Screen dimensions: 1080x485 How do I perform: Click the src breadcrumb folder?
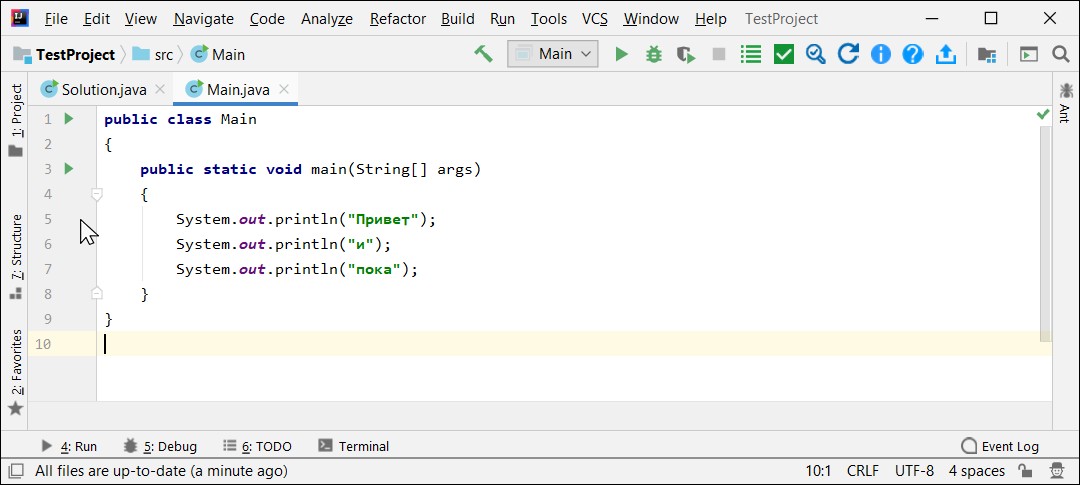[x=153, y=54]
